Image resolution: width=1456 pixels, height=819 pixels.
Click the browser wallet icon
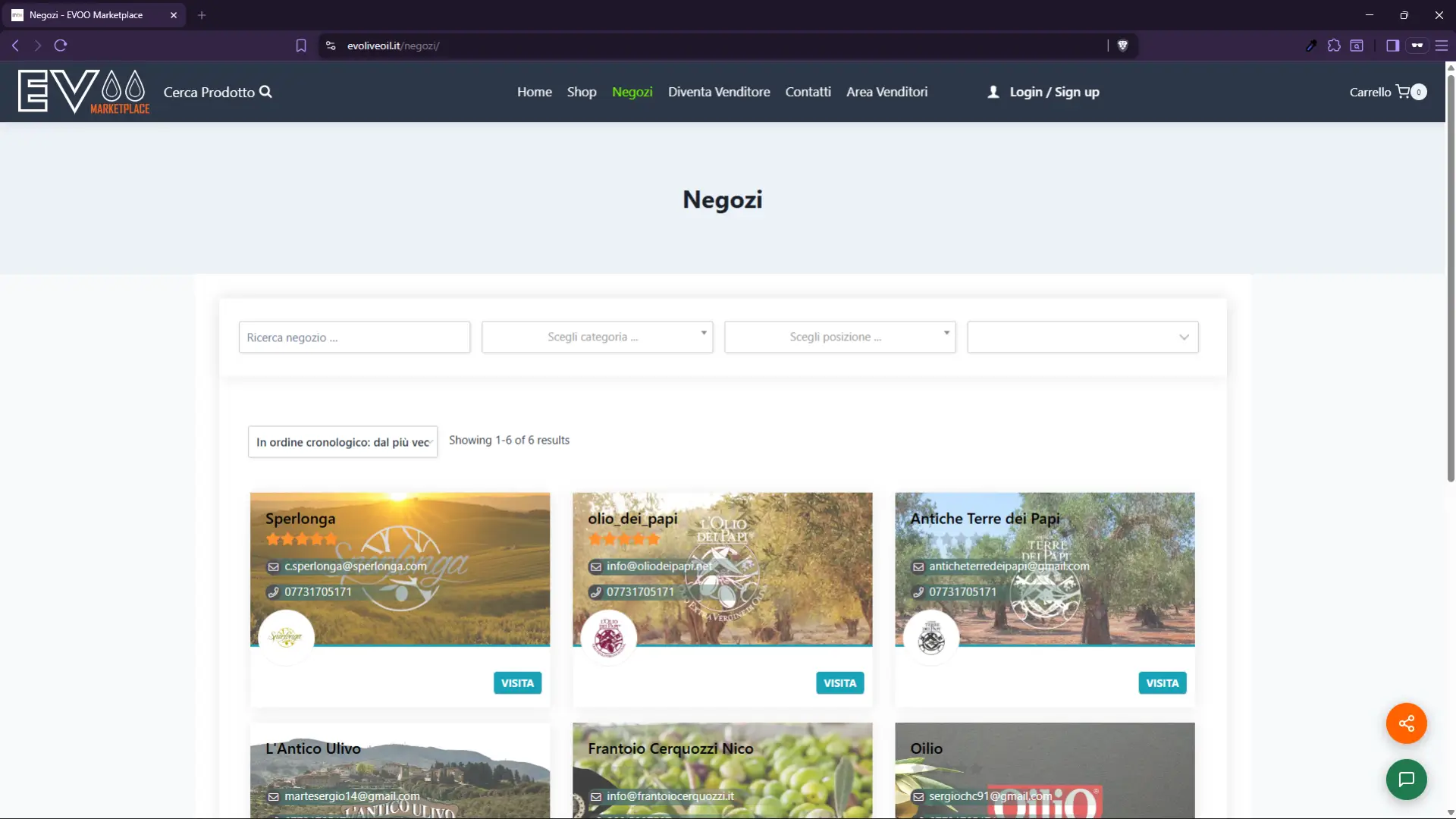[x=1357, y=45]
